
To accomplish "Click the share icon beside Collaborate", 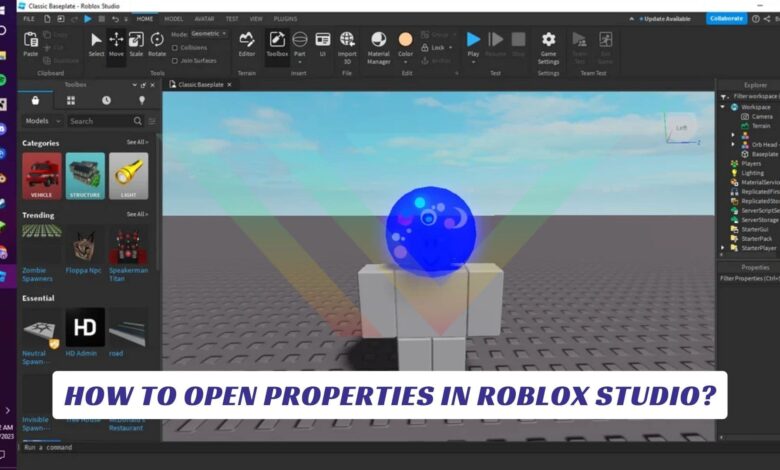I will click(767, 19).
